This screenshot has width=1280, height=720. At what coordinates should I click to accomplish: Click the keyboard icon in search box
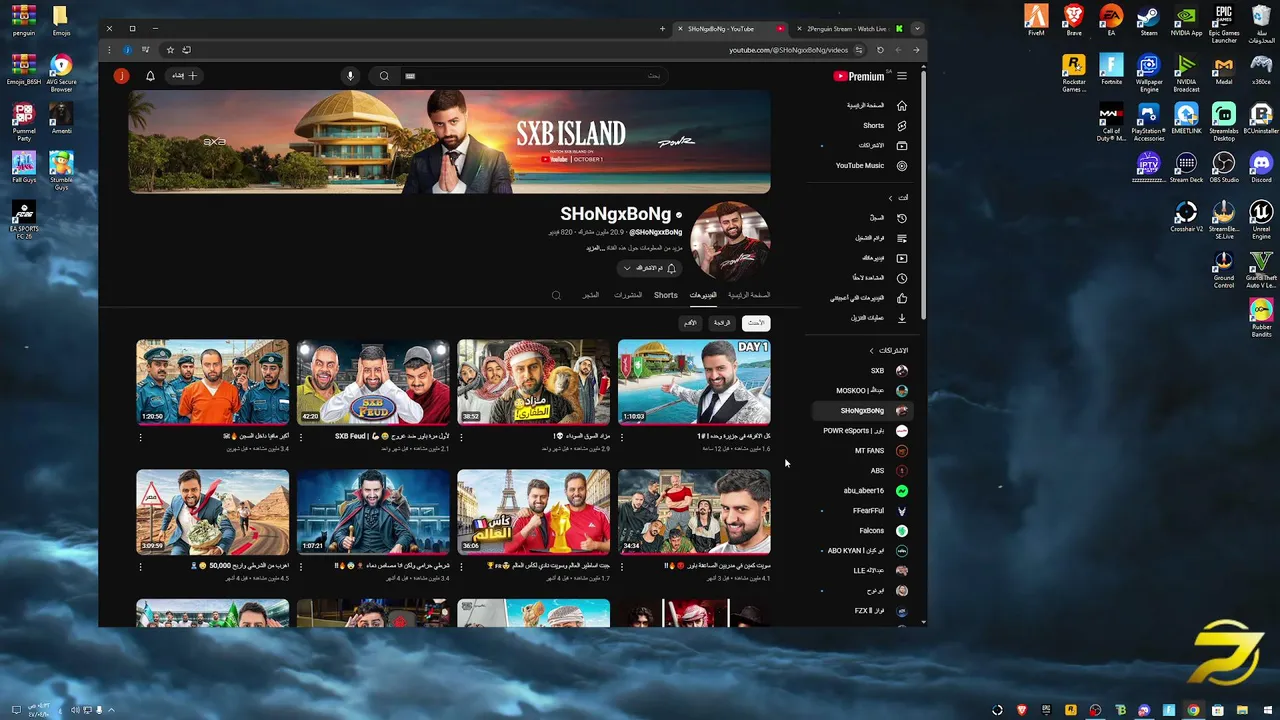coord(410,76)
